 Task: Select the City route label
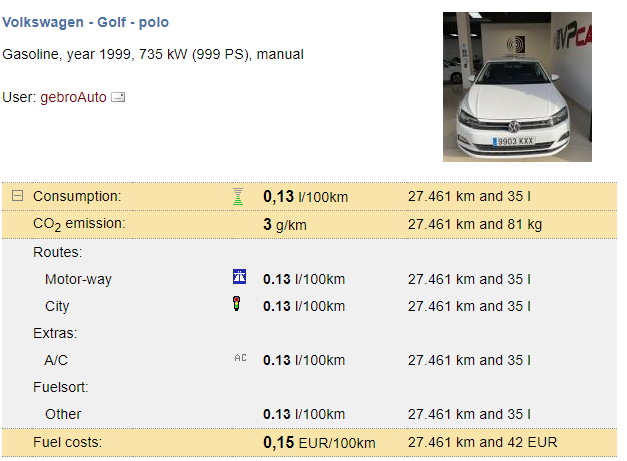coord(57,306)
